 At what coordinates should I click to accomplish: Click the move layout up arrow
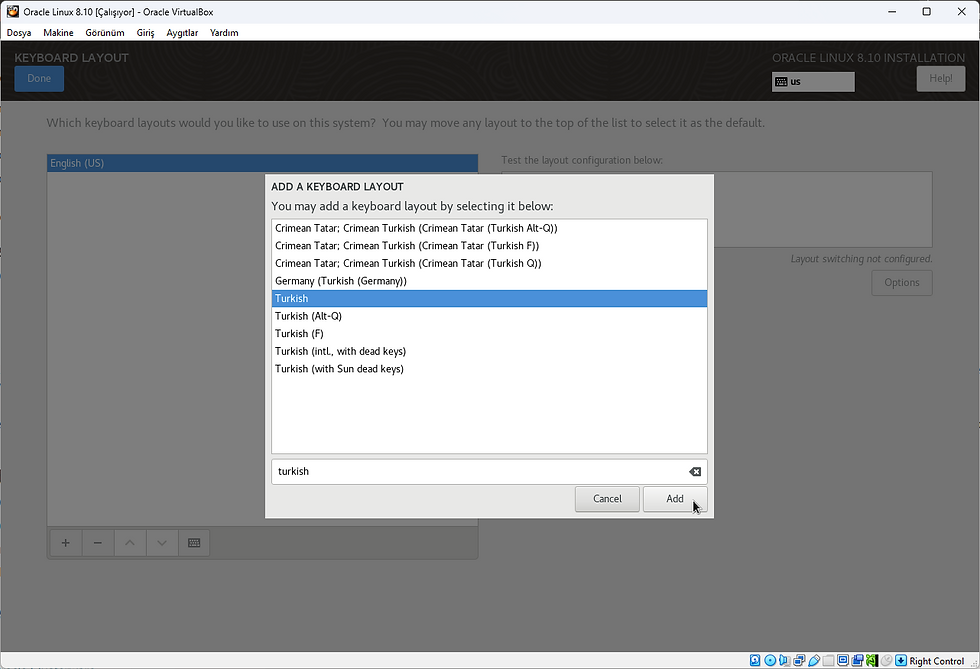coord(130,543)
